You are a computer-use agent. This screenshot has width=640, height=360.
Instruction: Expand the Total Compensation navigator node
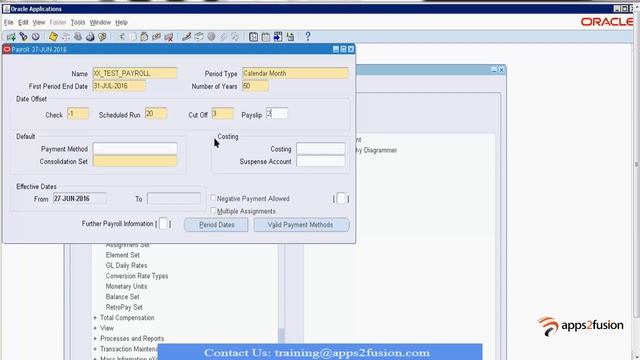tap(95, 318)
